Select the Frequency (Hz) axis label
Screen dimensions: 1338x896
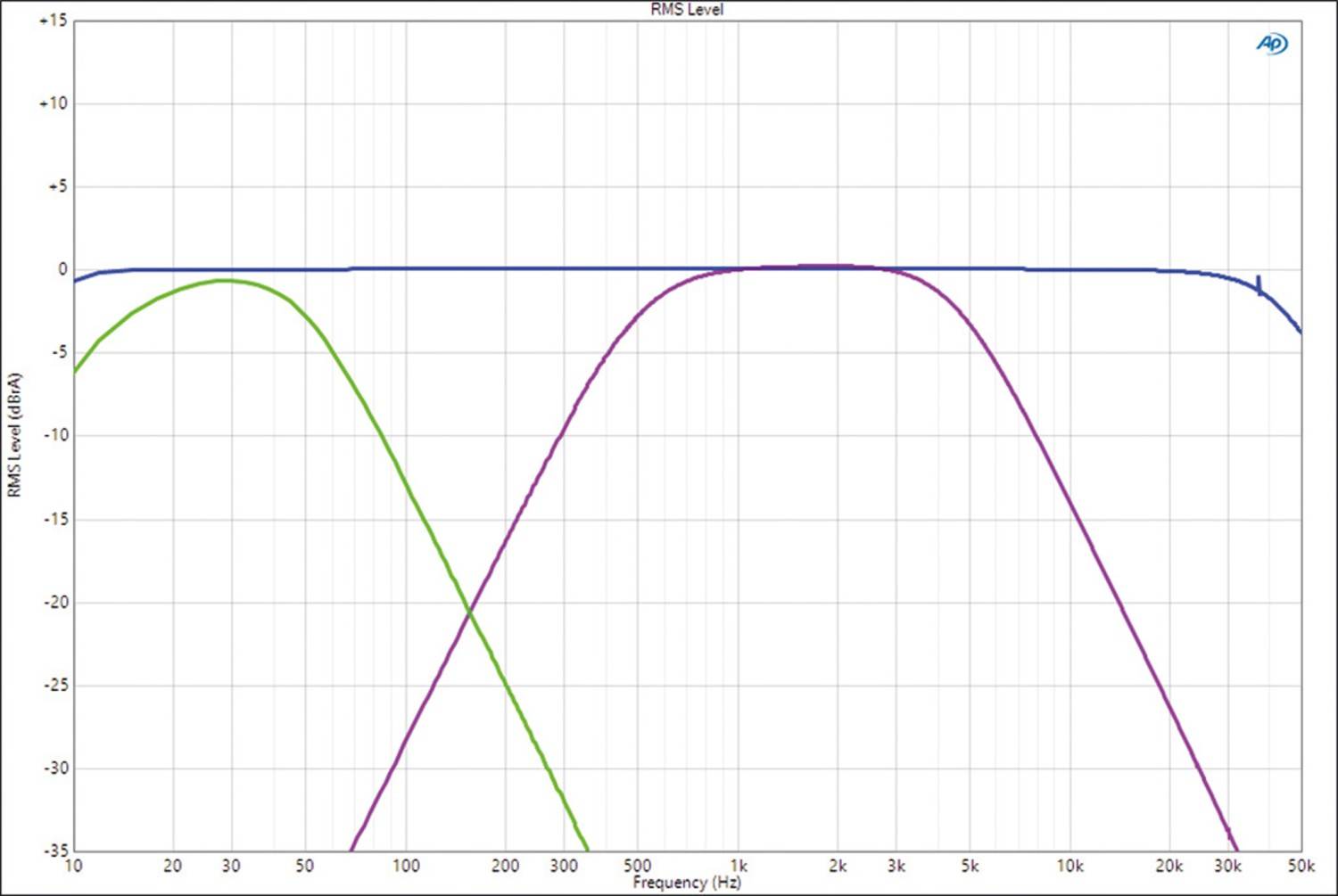[686, 883]
